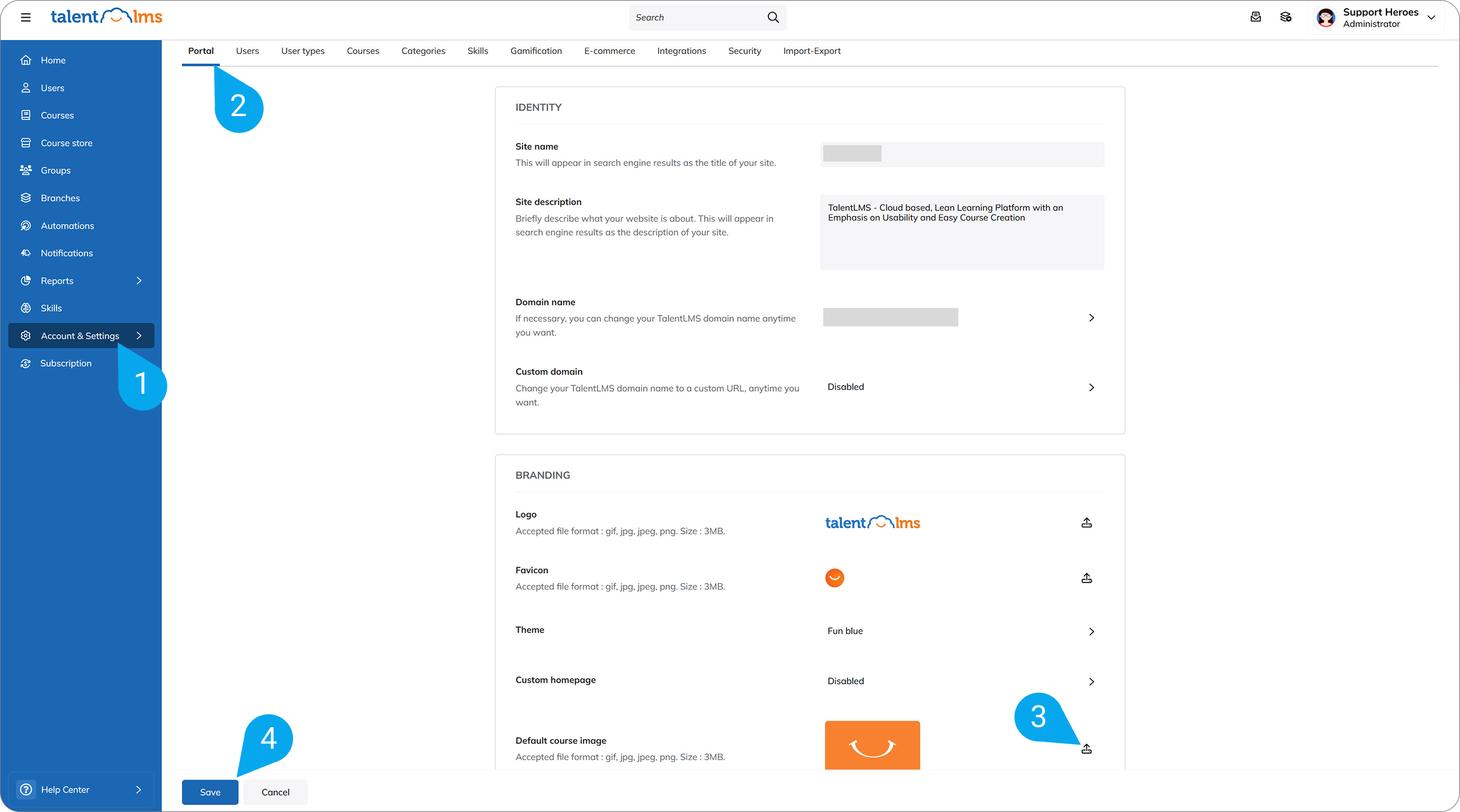Click the Cancel button

275,792
